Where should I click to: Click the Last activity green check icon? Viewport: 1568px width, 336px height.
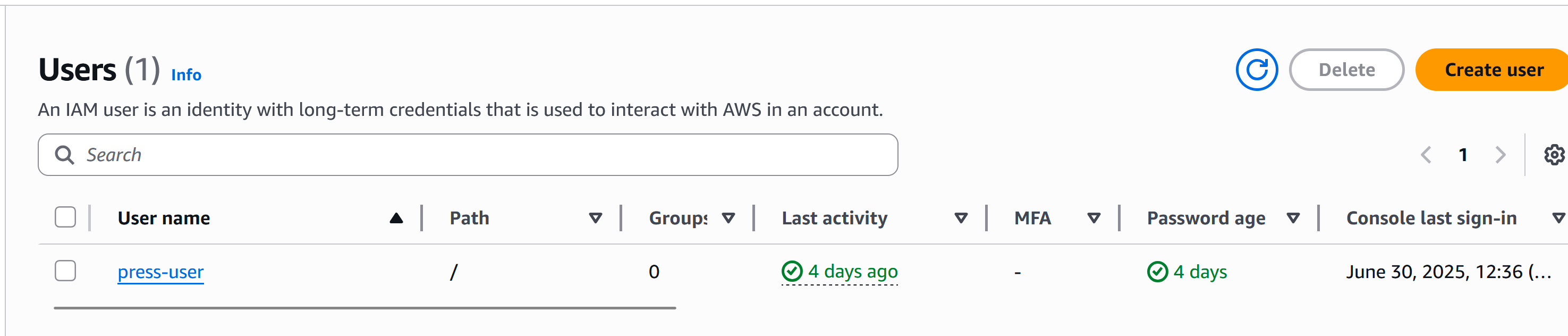pyautogui.click(x=792, y=272)
